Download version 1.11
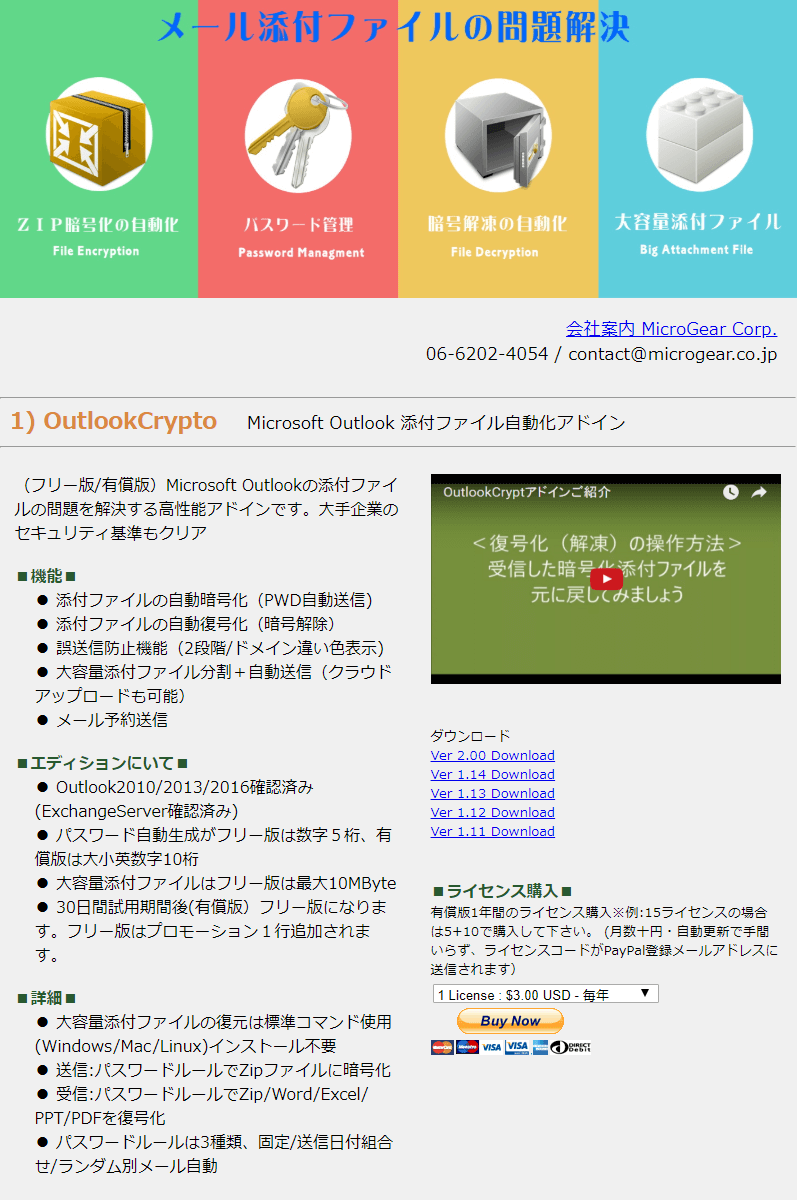 492,832
